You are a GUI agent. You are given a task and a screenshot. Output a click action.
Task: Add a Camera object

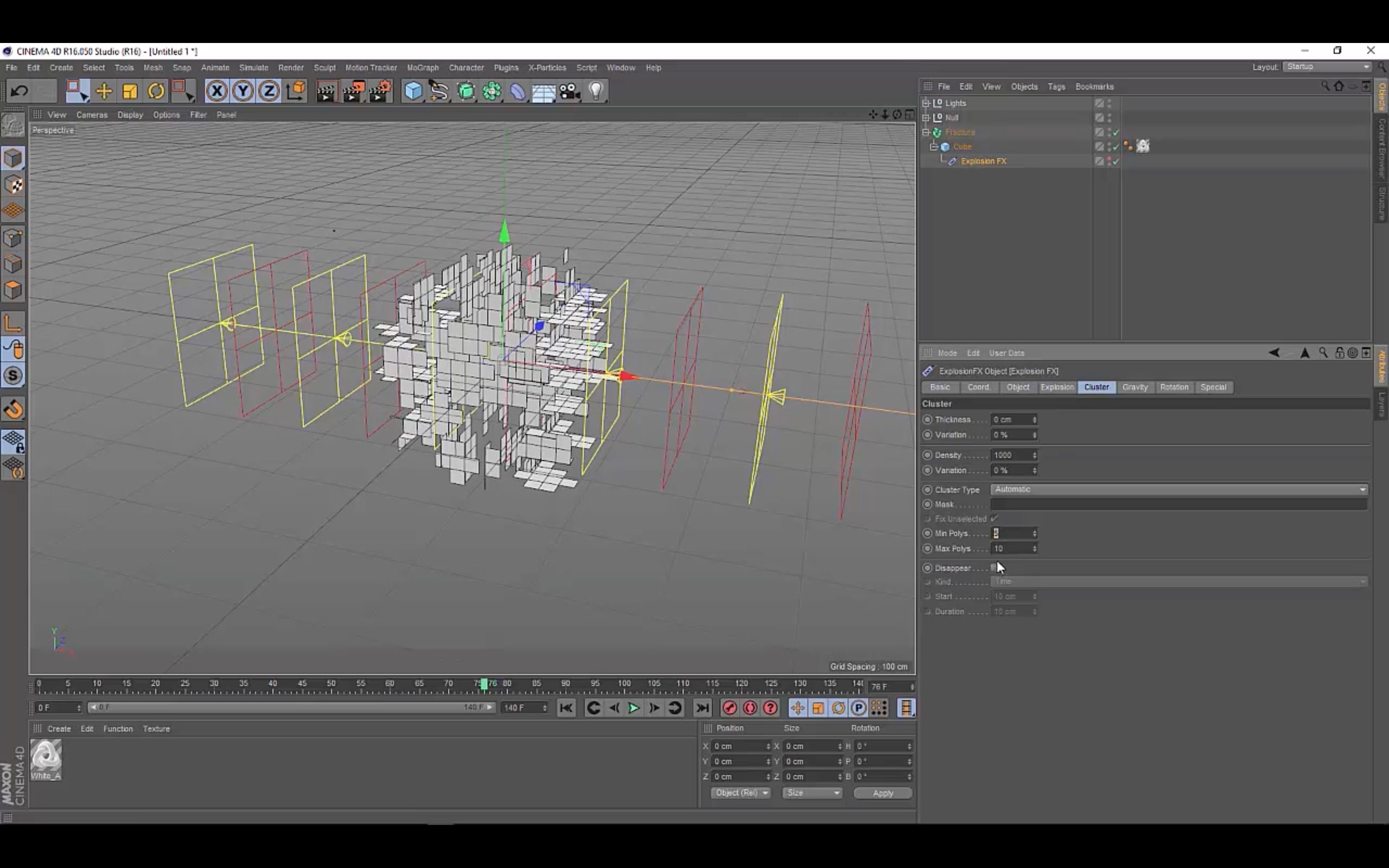tap(570, 91)
